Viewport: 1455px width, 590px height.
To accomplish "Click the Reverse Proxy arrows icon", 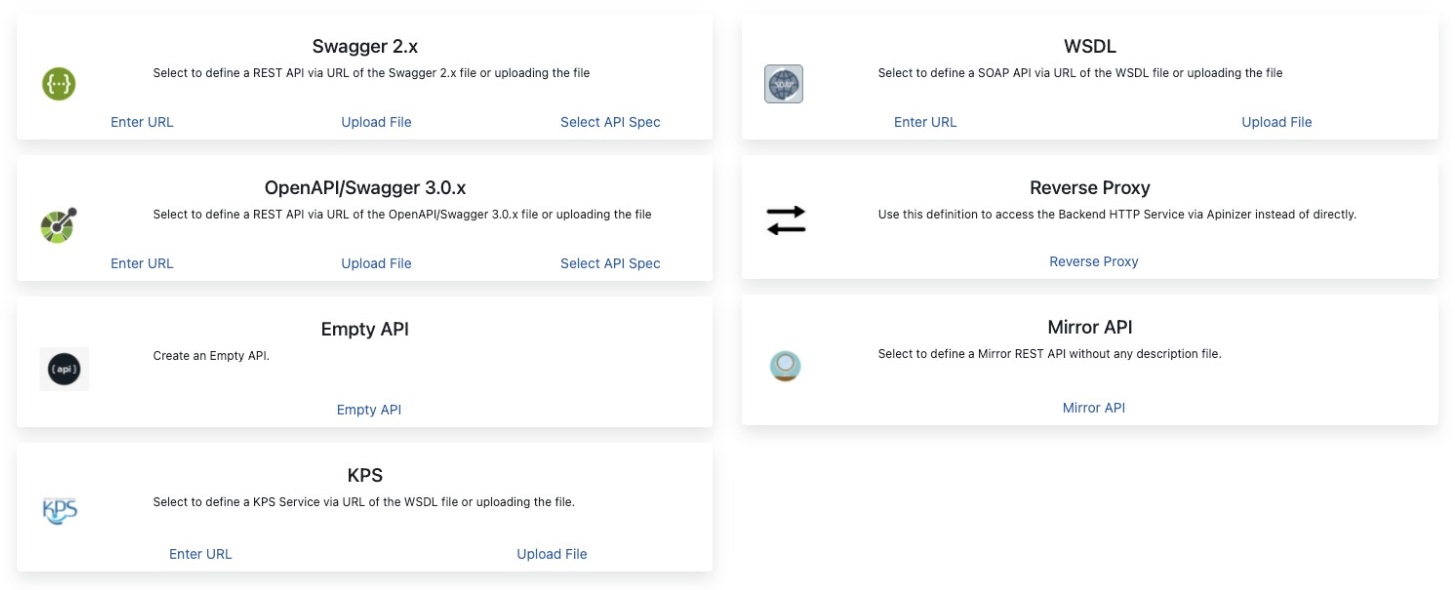I will click(784, 219).
